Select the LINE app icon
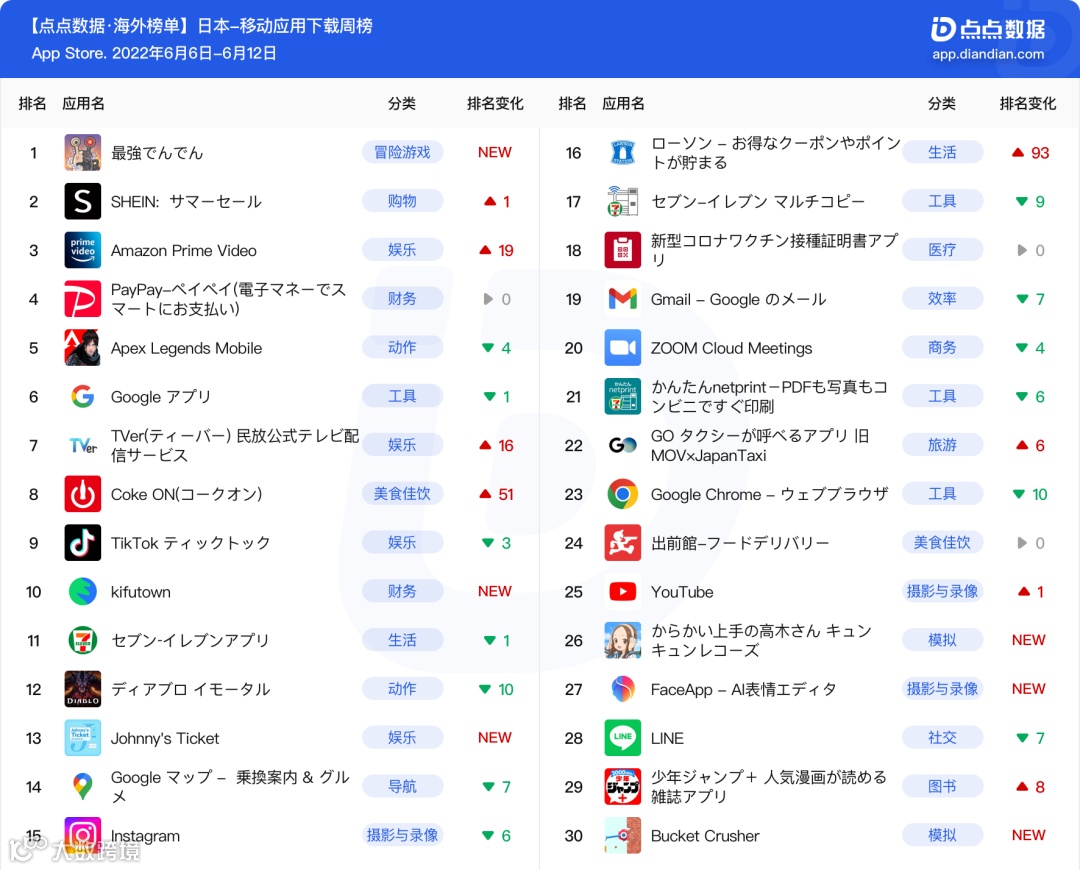This screenshot has width=1080, height=870. [623, 738]
